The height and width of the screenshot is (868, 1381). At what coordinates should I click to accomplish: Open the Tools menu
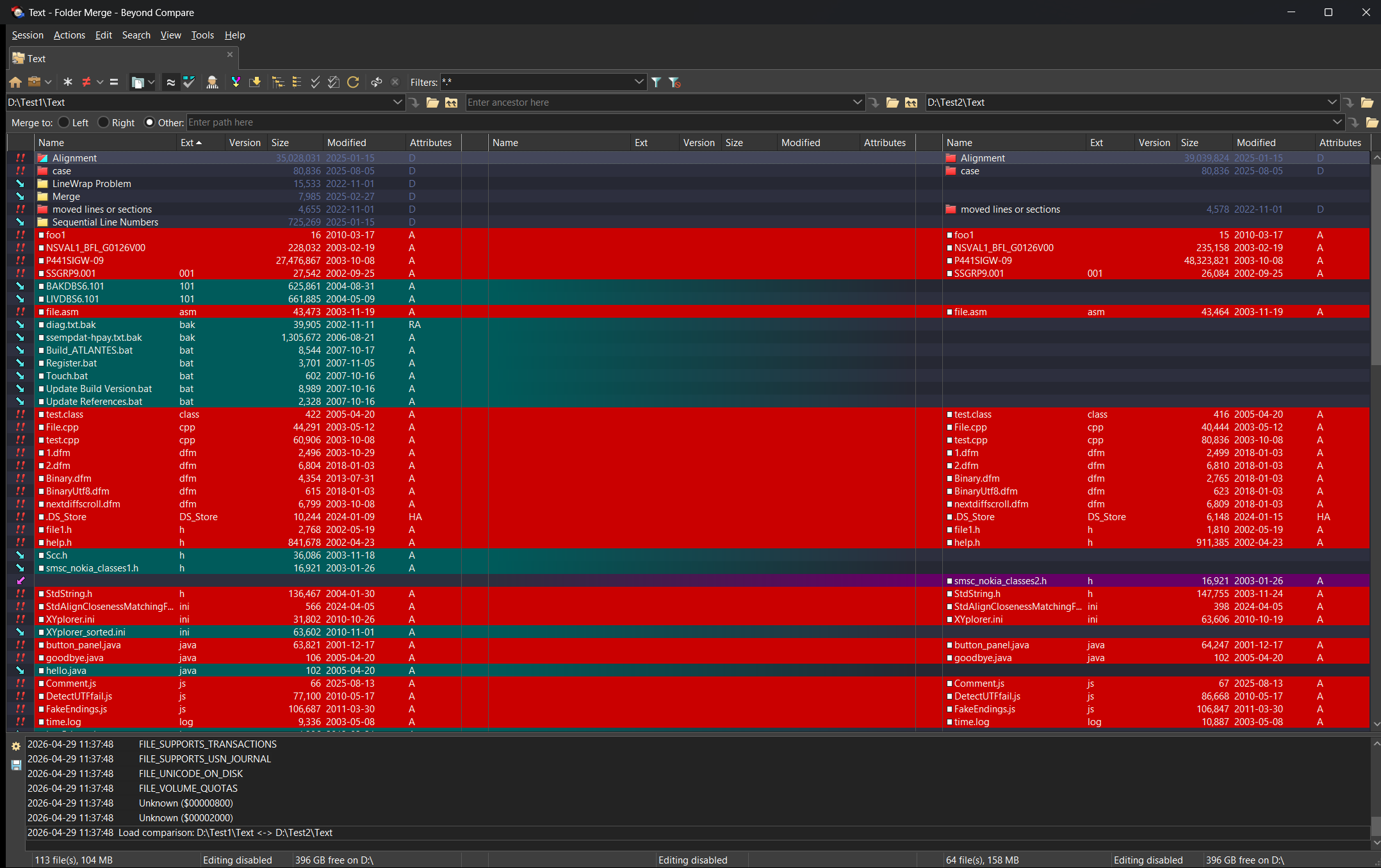(x=202, y=35)
